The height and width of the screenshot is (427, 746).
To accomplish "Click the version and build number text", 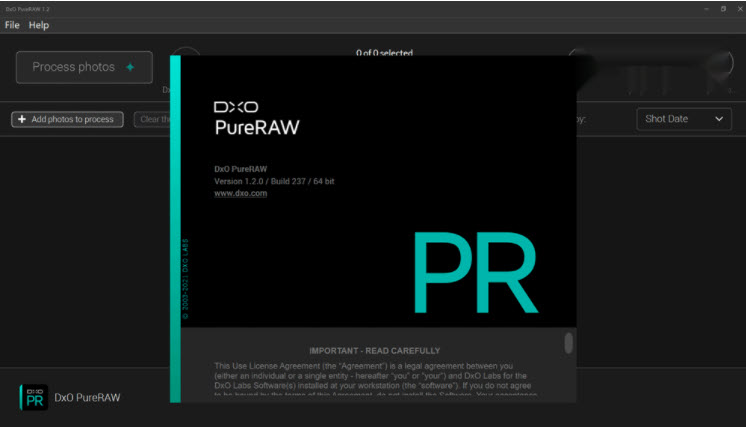I will tap(277, 181).
